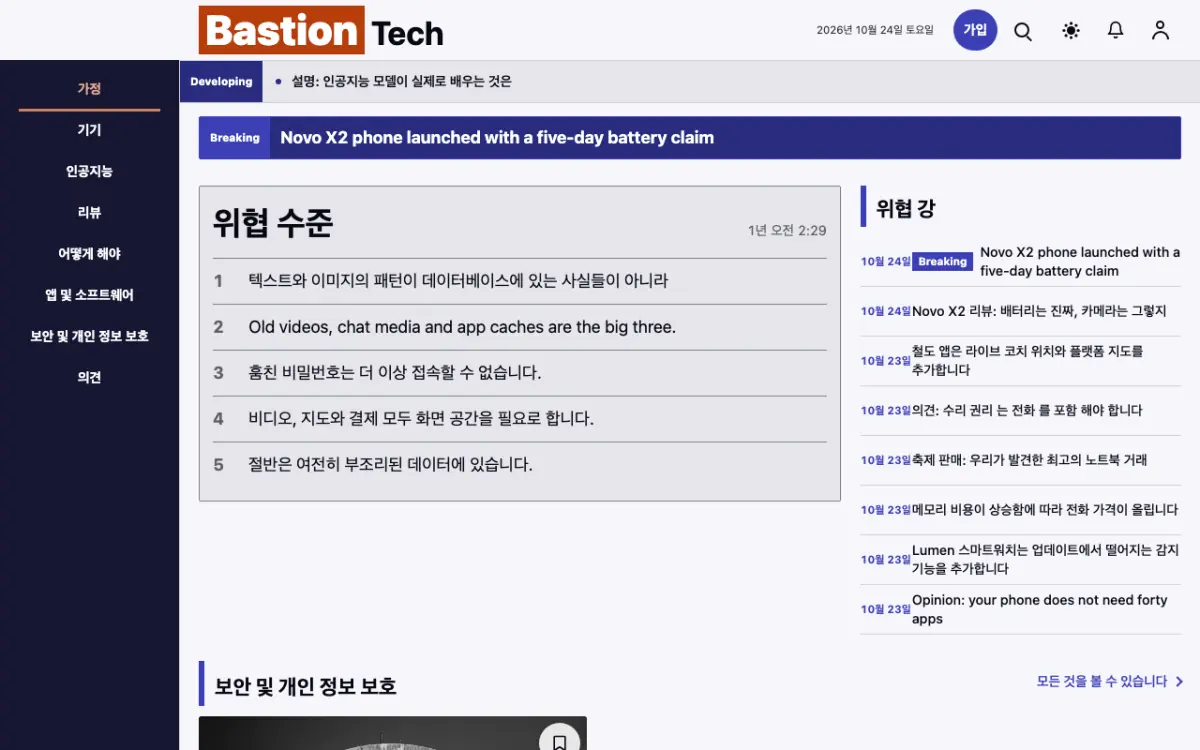Click 10월 24일 date beside Breaking badge
Viewport: 1200px width, 750px height.
886,262
